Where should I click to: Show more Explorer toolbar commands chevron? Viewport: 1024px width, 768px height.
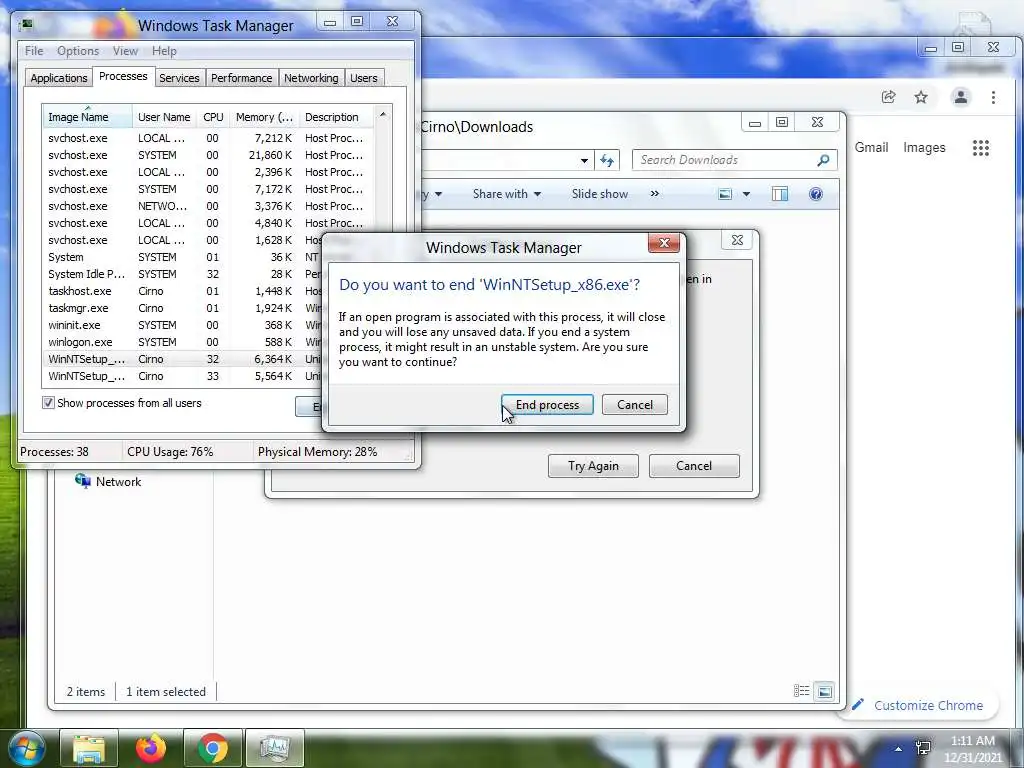click(654, 194)
